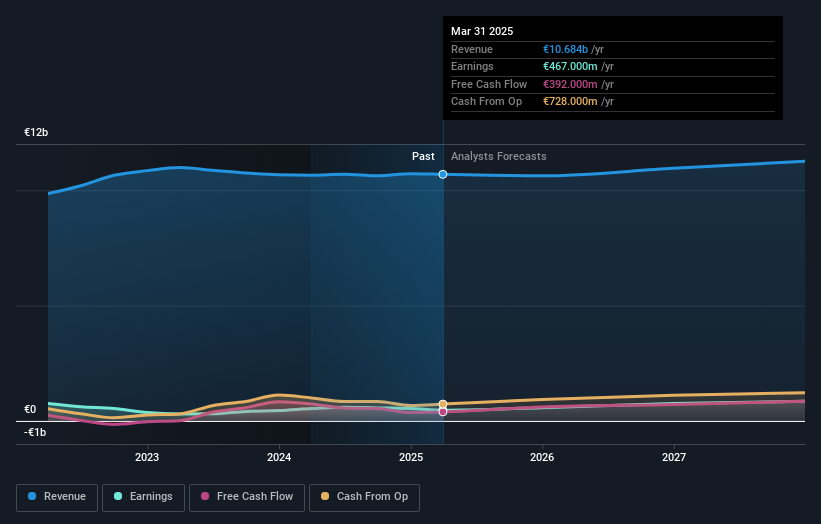Click the €392.000m free cash flow value
The image size is (821, 524).
click(x=570, y=84)
